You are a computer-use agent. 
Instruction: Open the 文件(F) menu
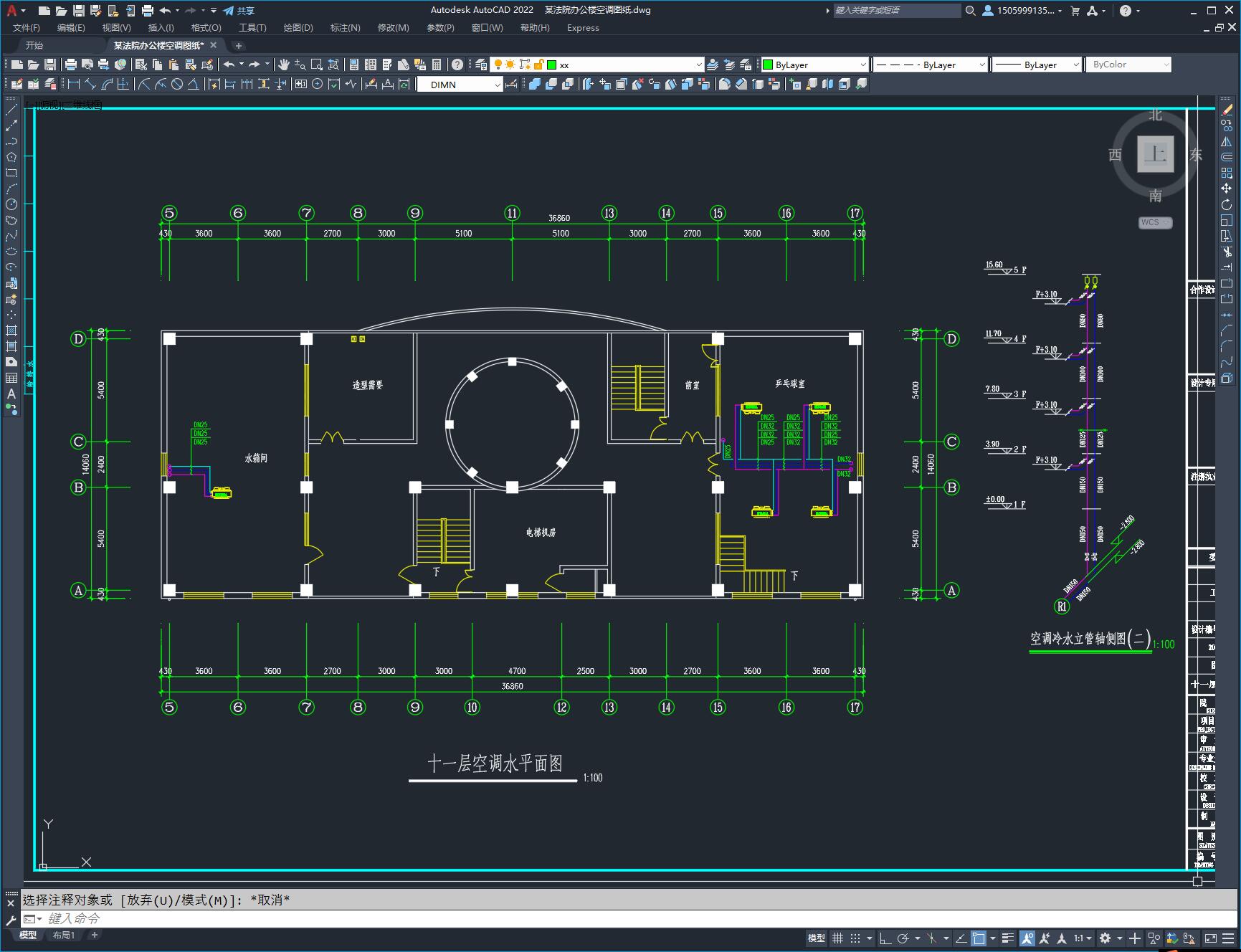coord(27,28)
